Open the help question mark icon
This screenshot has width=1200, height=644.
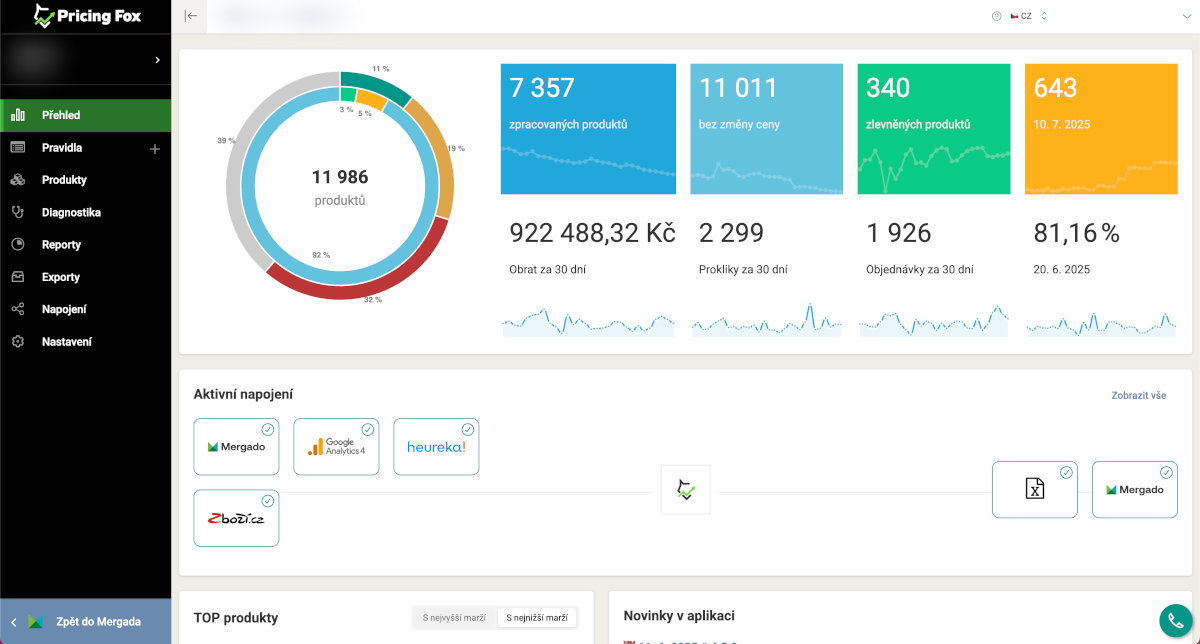click(996, 16)
